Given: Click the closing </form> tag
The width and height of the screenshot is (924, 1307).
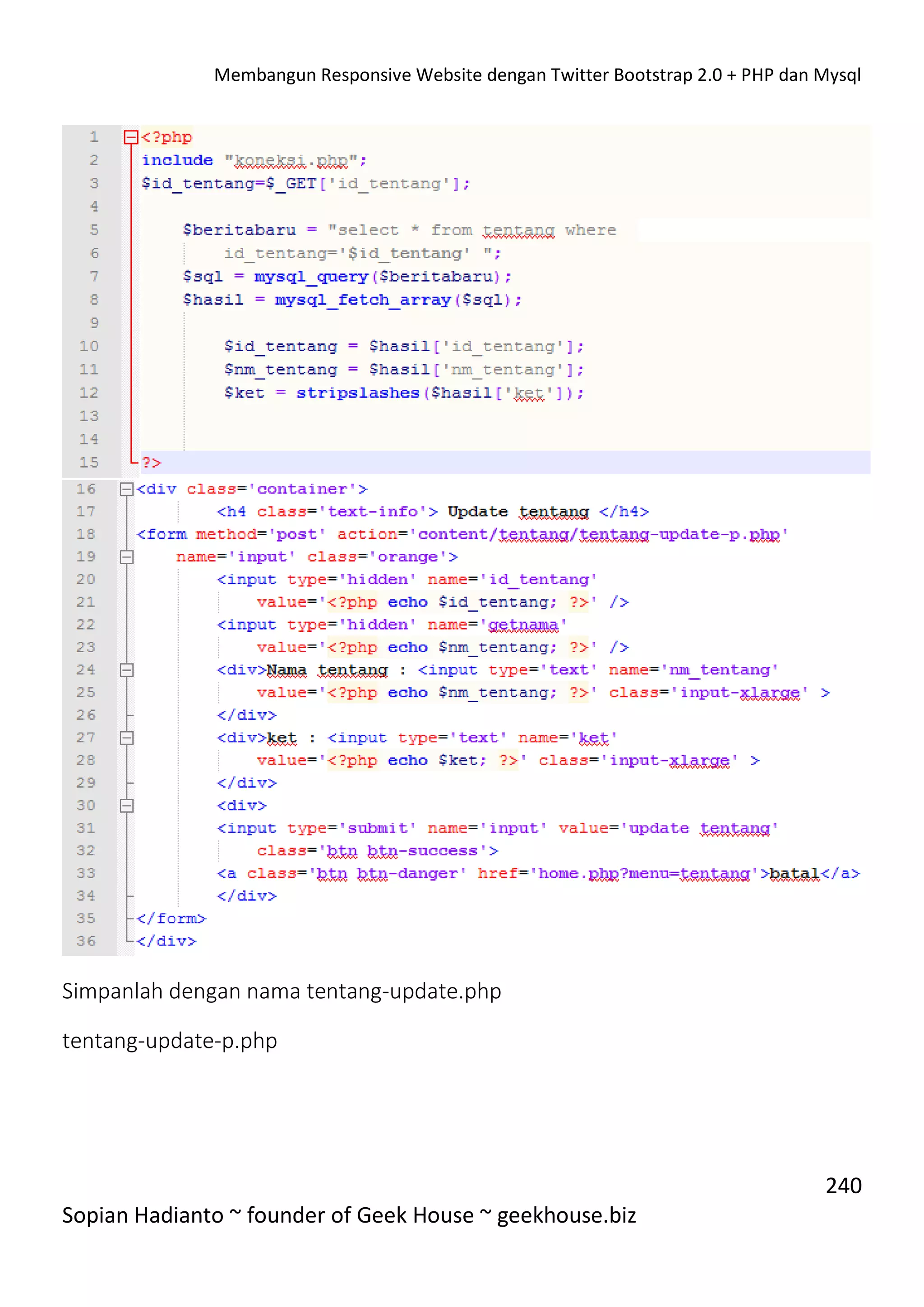Looking at the screenshot, I should coord(171,919).
